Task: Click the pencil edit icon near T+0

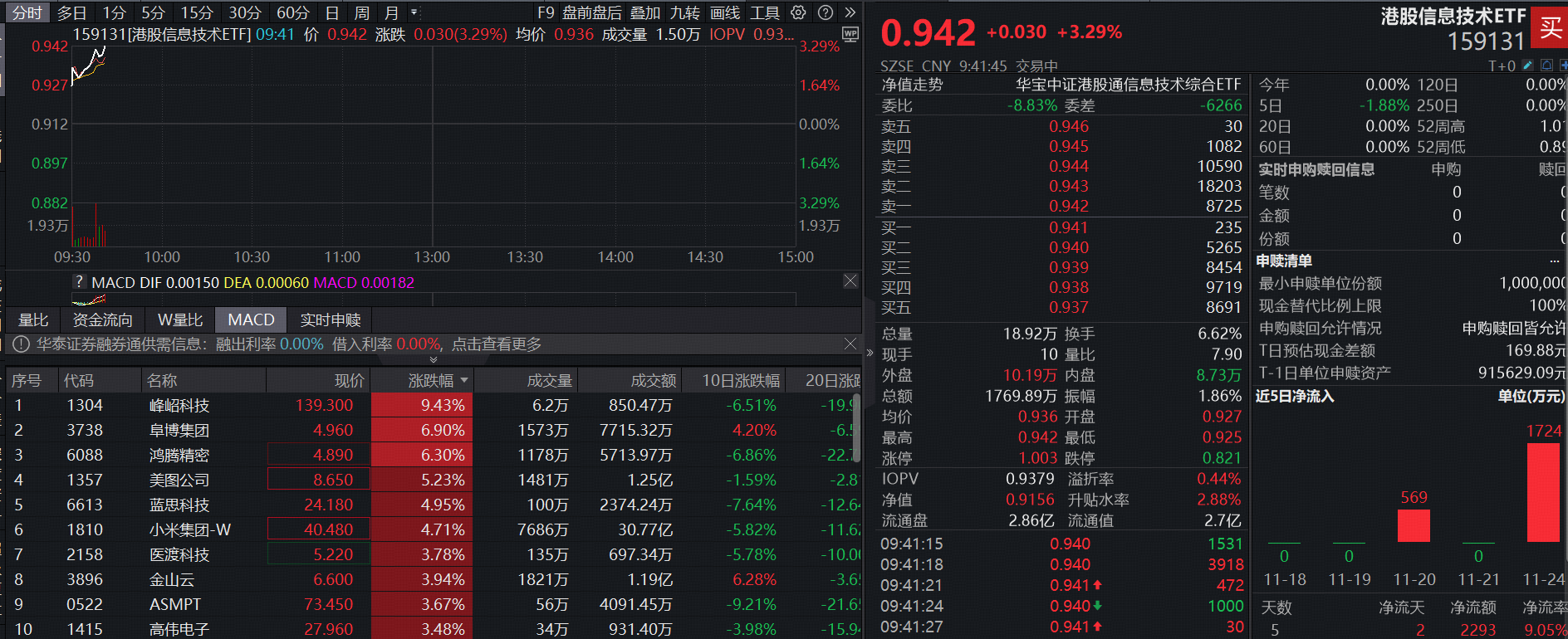Action: click(1527, 65)
